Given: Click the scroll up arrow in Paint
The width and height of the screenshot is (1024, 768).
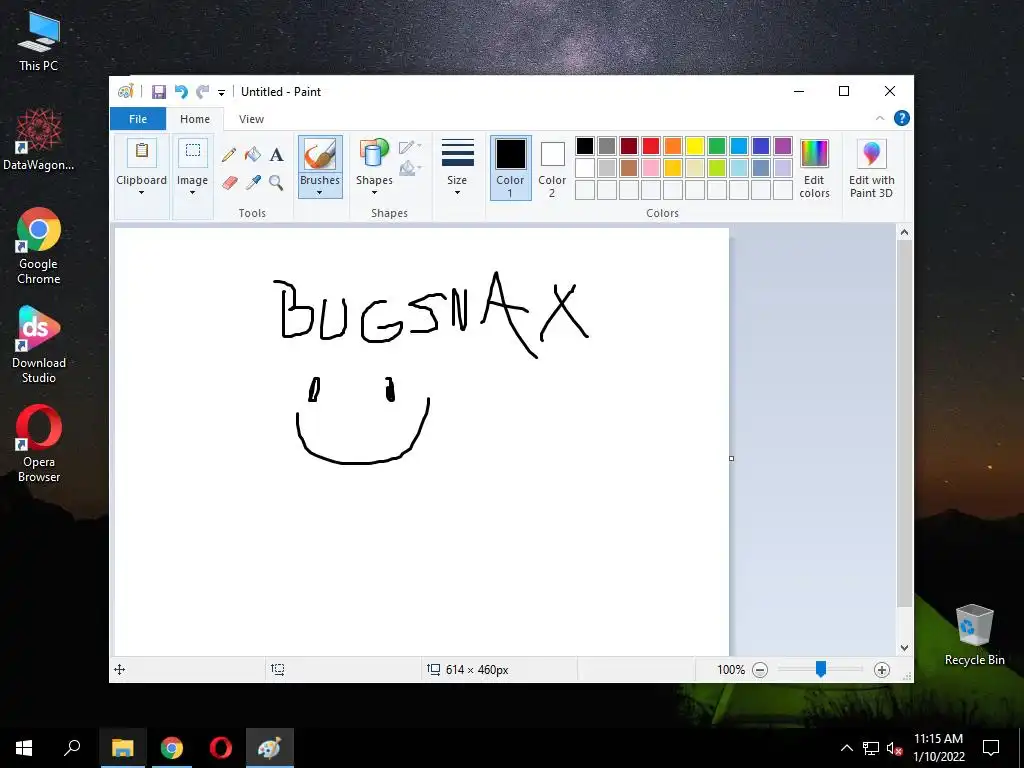Looking at the screenshot, I should click(x=904, y=232).
